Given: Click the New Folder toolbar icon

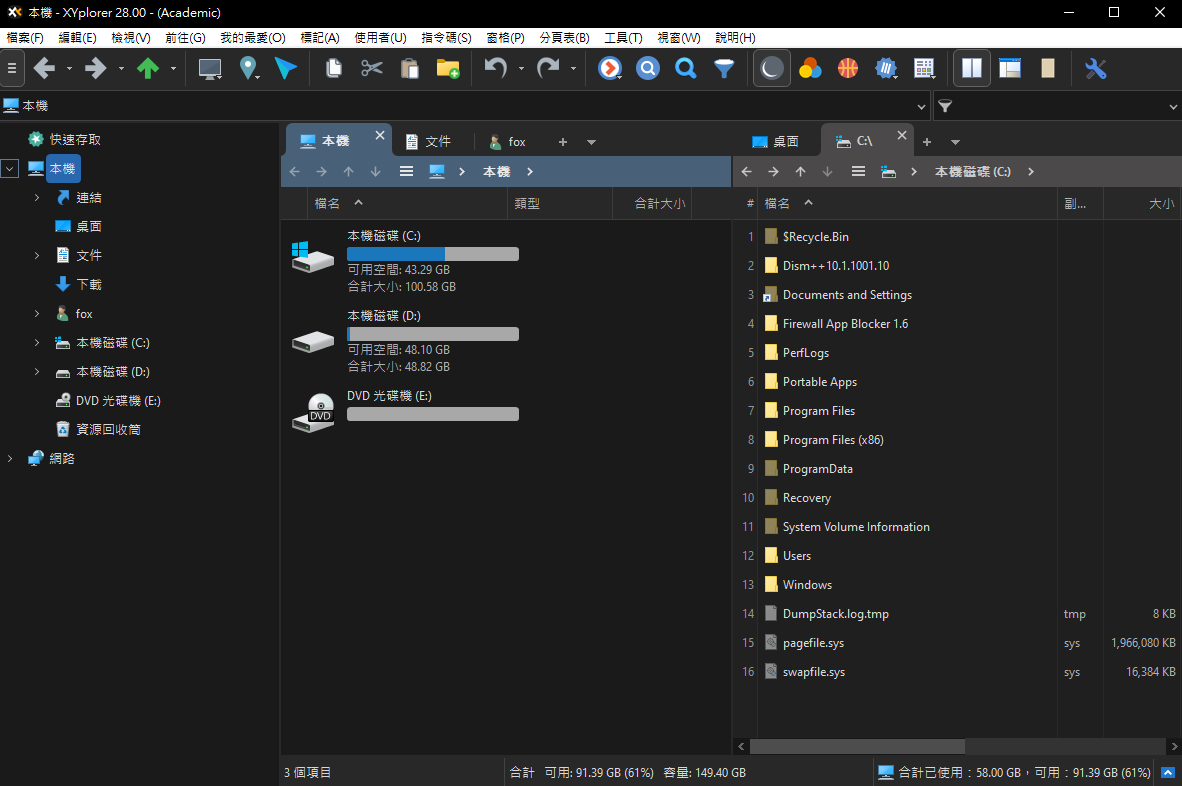Looking at the screenshot, I should (447, 69).
